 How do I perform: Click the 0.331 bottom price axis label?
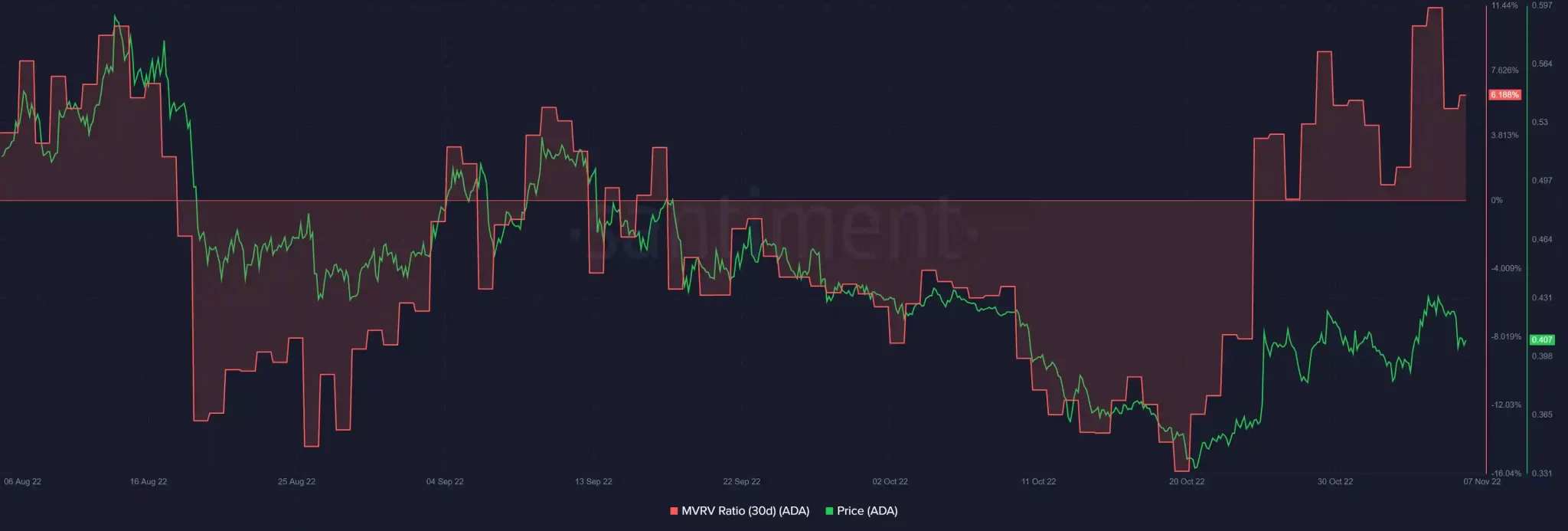tap(1542, 474)
